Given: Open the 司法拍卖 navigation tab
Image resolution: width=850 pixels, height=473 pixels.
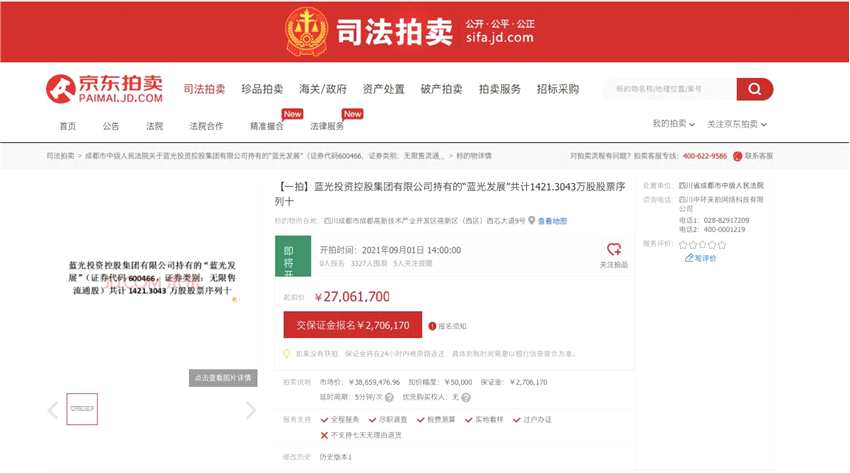Looking at the screenshot, I should tap(204, 89).
